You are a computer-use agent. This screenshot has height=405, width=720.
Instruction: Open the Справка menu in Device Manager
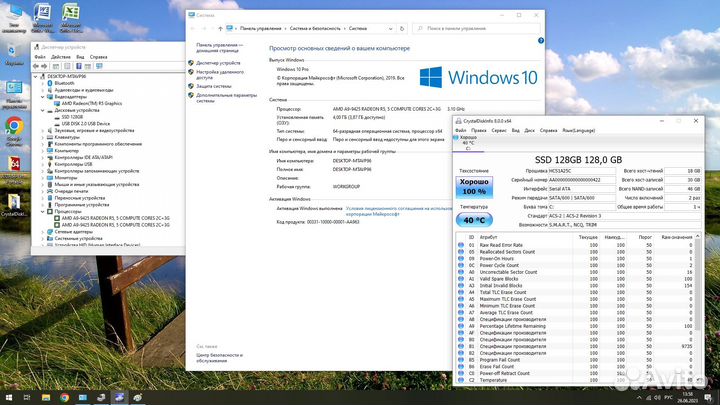(98, 57)
